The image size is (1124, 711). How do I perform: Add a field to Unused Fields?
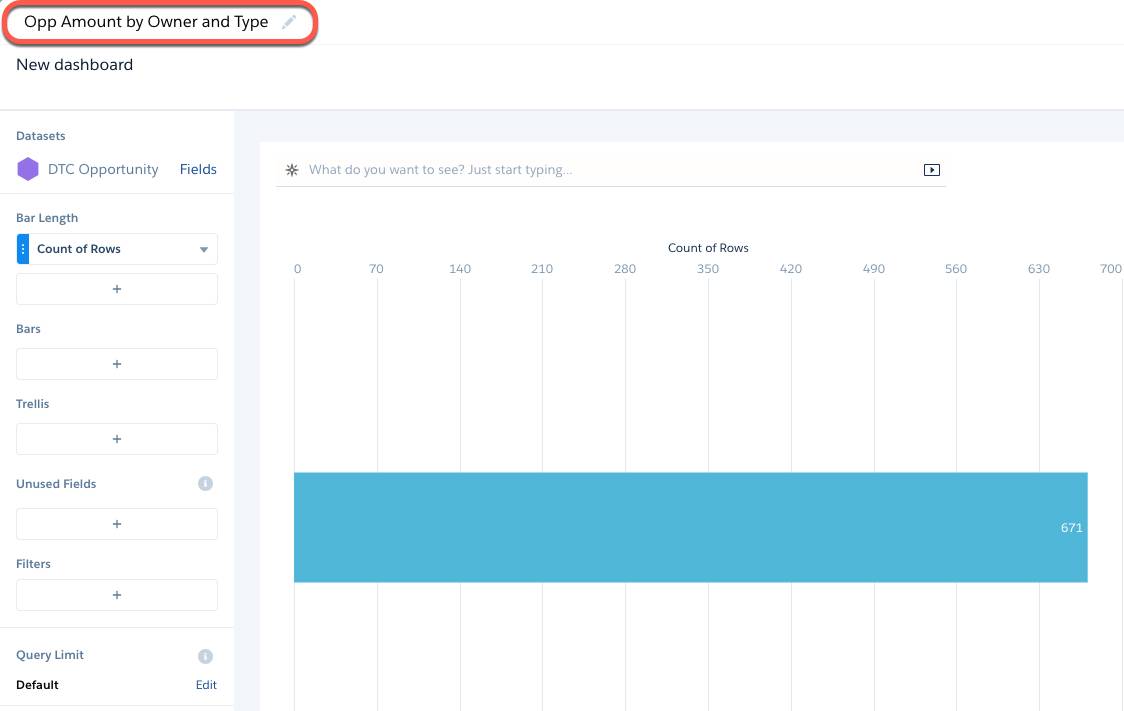coord(116,523)
